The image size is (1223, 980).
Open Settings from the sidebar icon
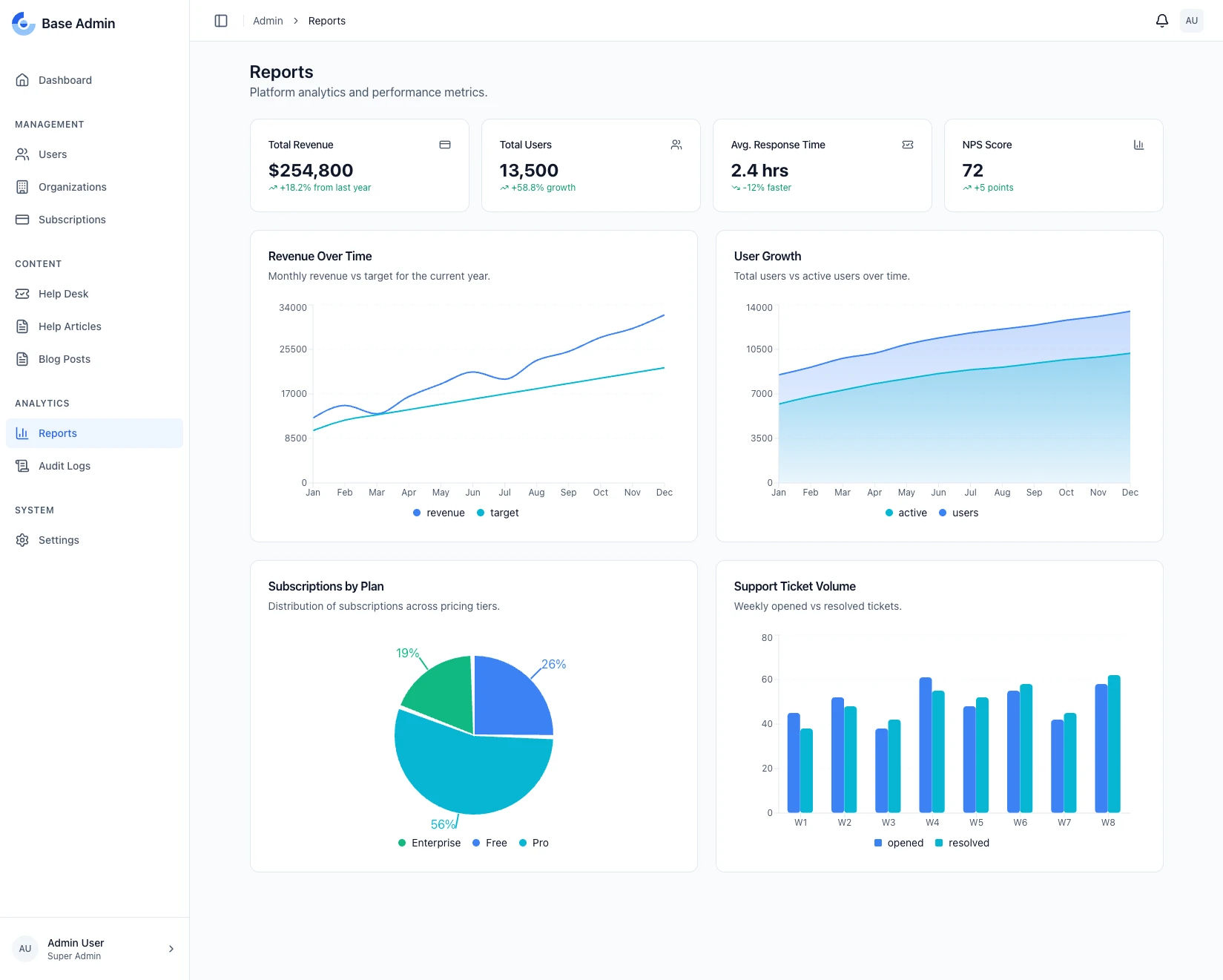point(22,539)
